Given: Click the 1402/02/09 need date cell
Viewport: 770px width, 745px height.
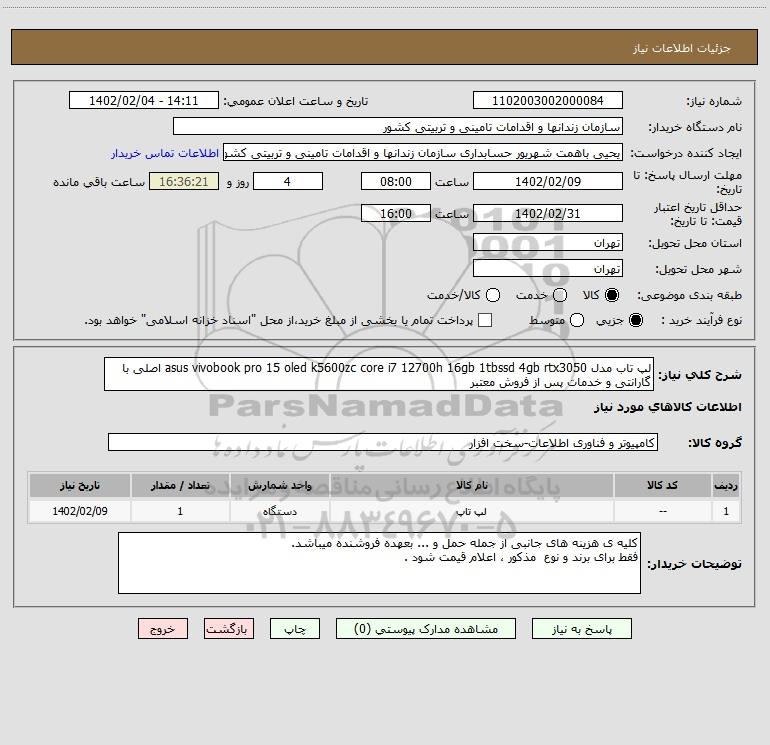Looking at the screenshot, I should coord(80,511).
